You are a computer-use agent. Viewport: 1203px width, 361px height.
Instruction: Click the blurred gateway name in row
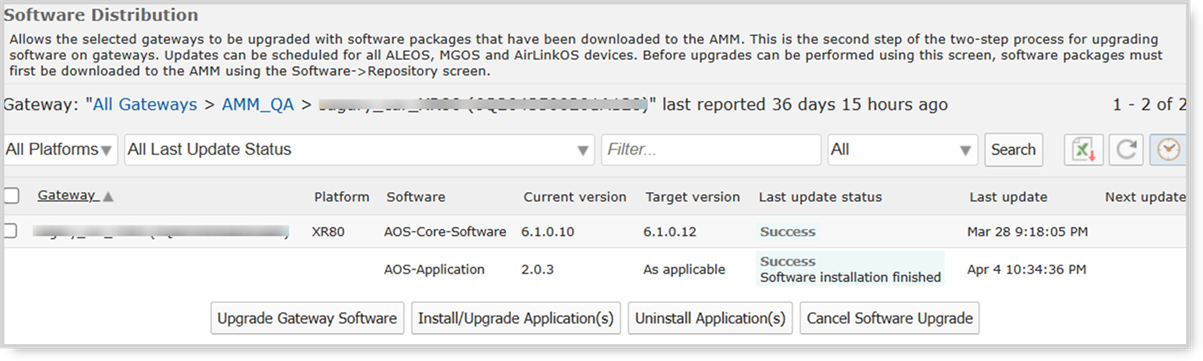pos(160,232)
